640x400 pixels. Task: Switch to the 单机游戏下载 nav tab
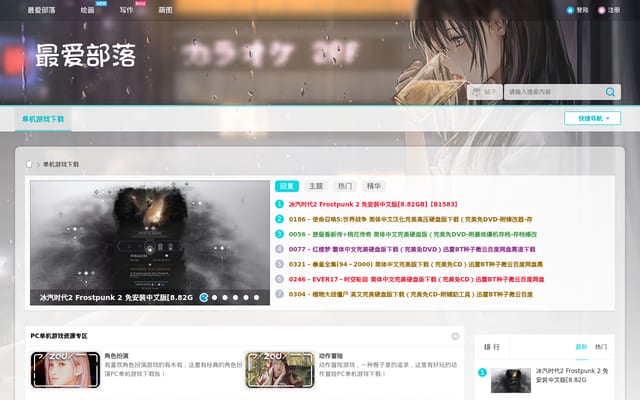pyautogui.click(x=43, y=119)
